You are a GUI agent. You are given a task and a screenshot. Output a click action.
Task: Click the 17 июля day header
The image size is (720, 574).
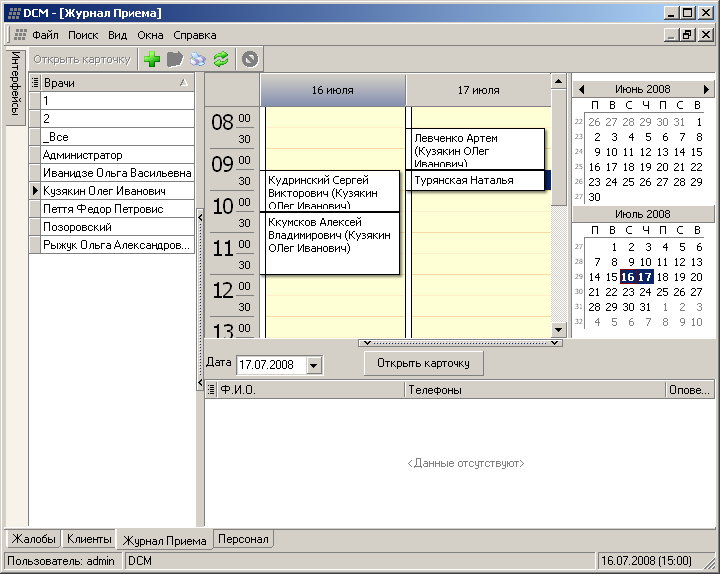pyautogui.click(x=478, y=90)
